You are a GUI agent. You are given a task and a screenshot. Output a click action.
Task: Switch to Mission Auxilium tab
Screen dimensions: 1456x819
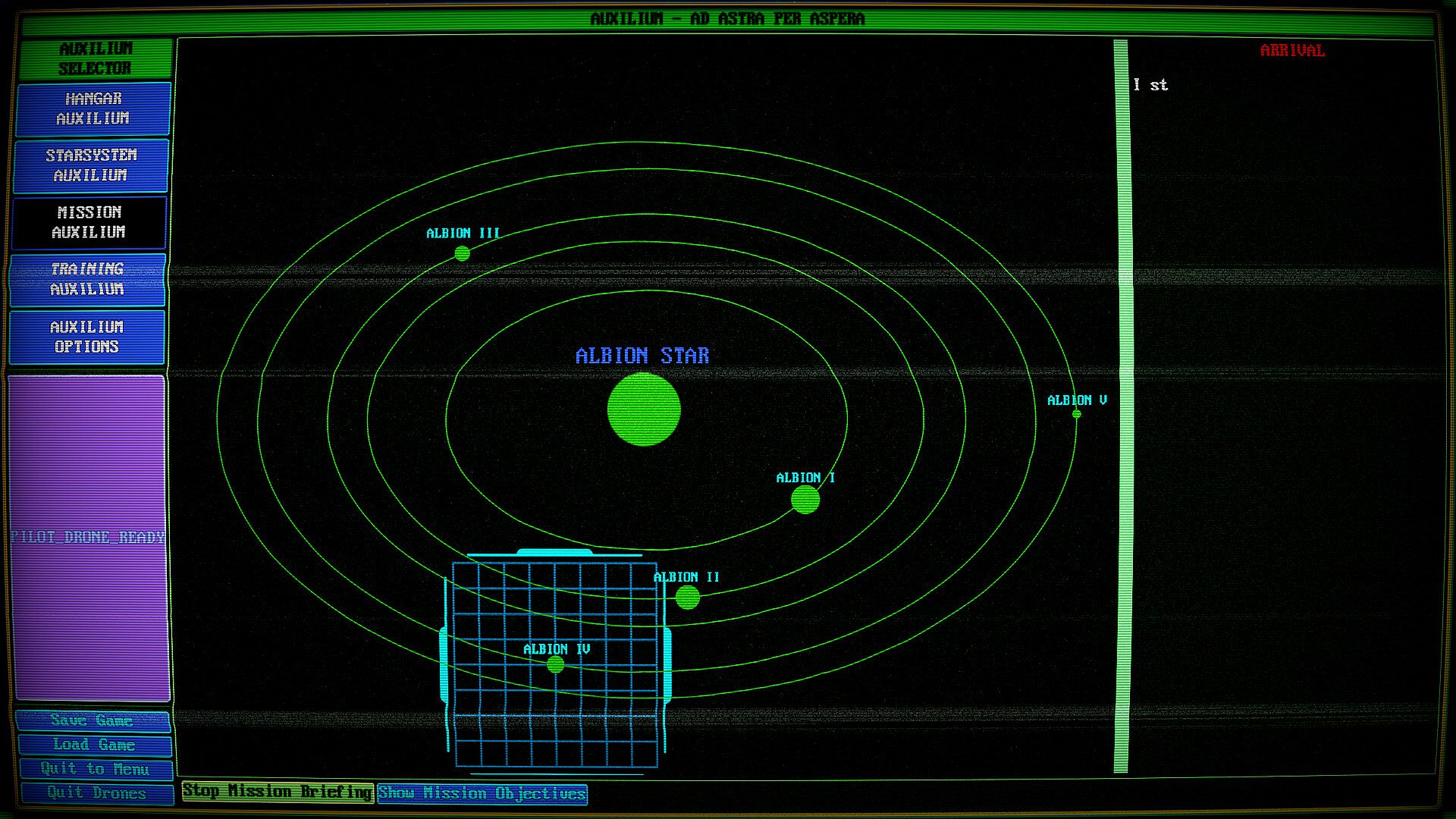89,222
